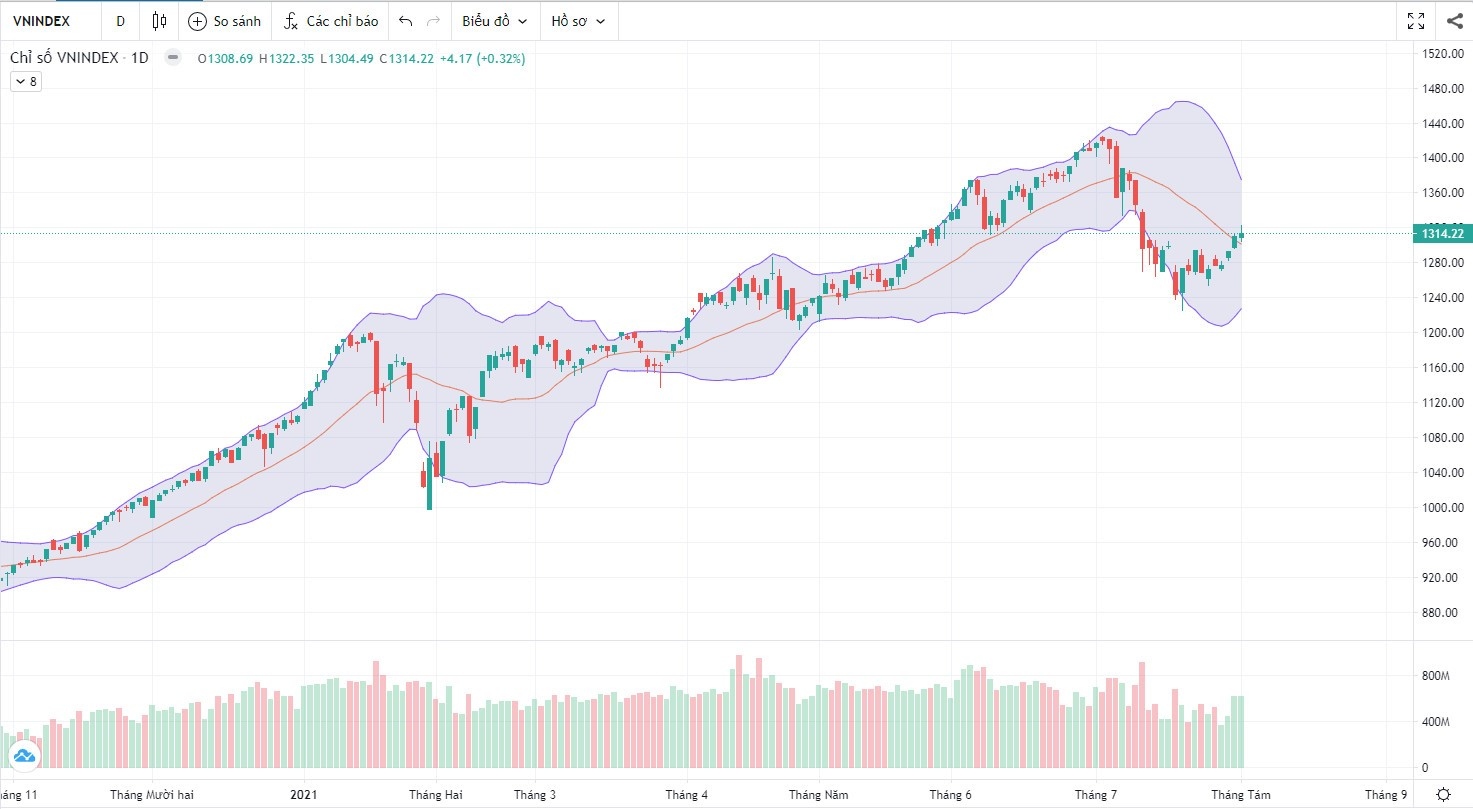Click the redo arrow icon

[x=433, y=21]
